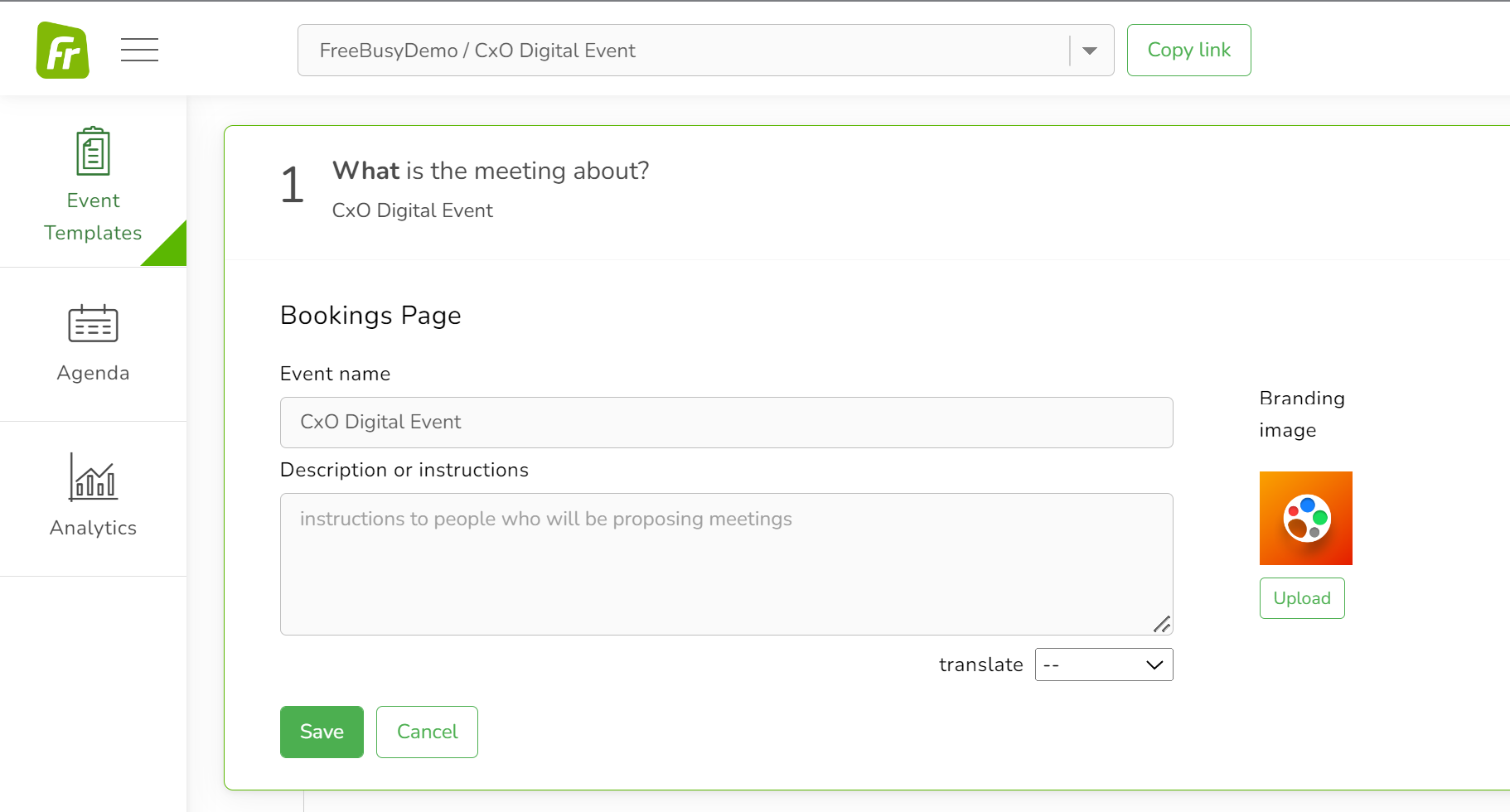Open the translate language dropdown
Screen dimensions: 1510x812
click(1103, 665)
